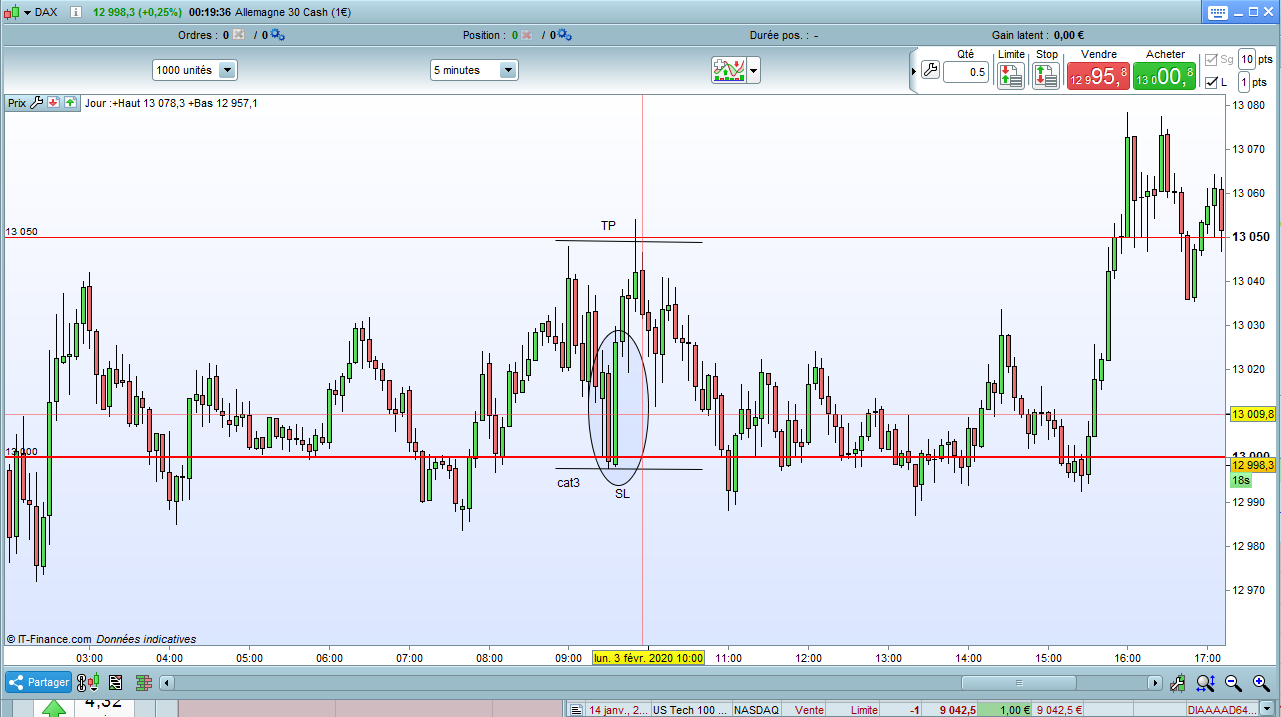
Task: Click the 13 009,8 price axis label
Action: 1253,414
